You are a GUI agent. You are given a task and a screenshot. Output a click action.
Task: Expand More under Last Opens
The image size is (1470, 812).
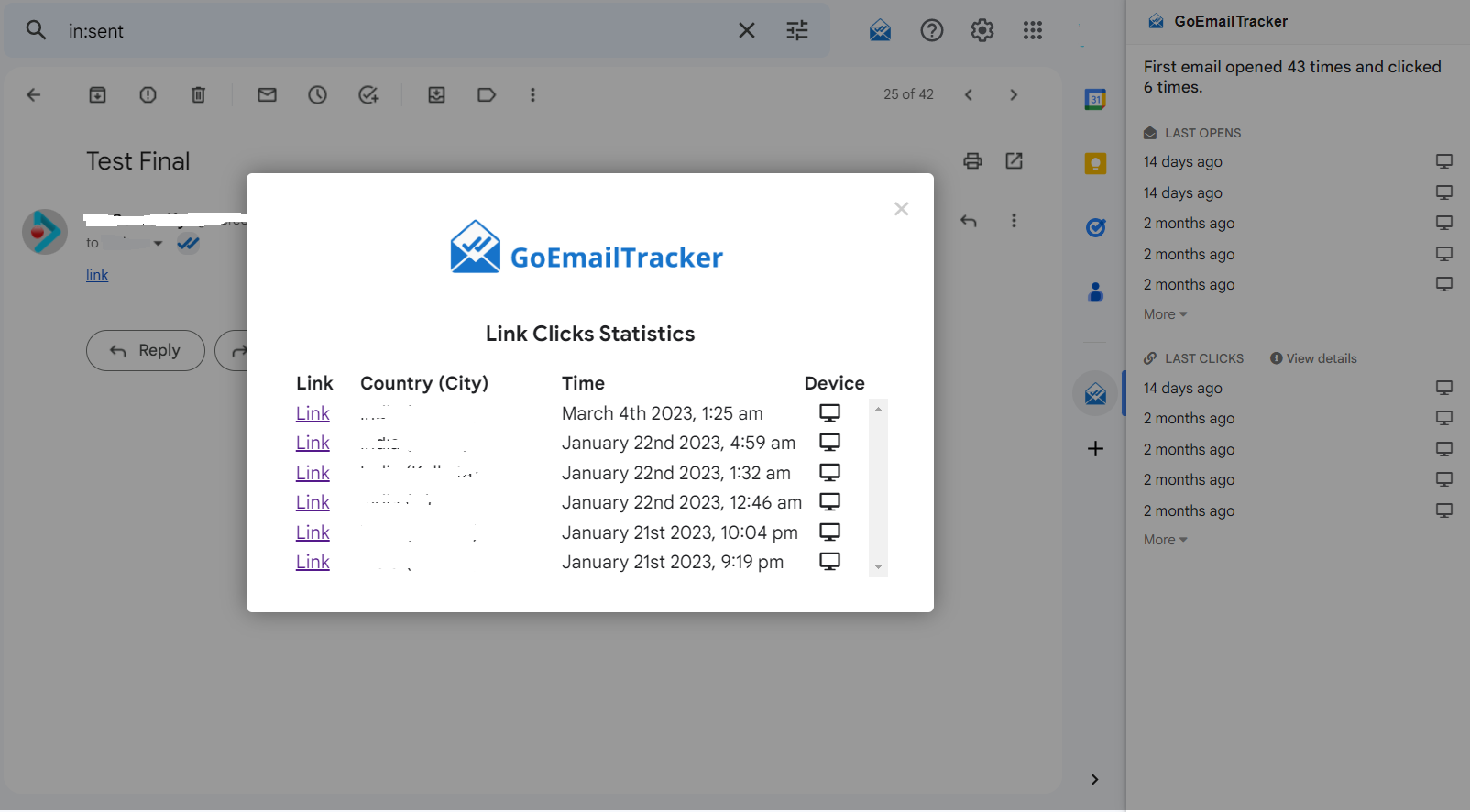[1165, 314]
